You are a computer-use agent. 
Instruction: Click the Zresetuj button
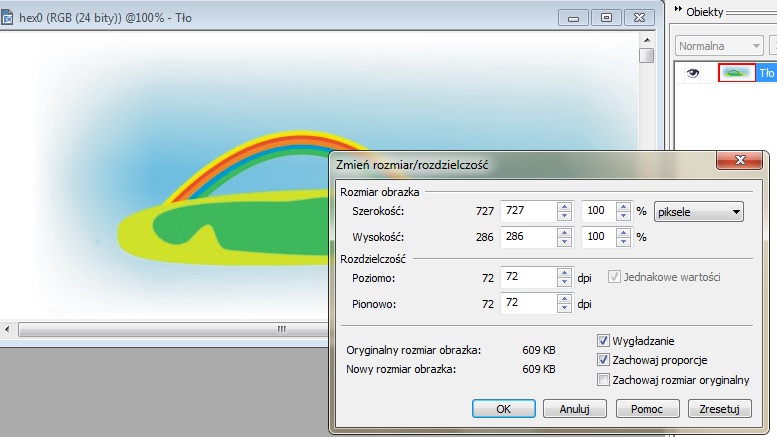718,409
